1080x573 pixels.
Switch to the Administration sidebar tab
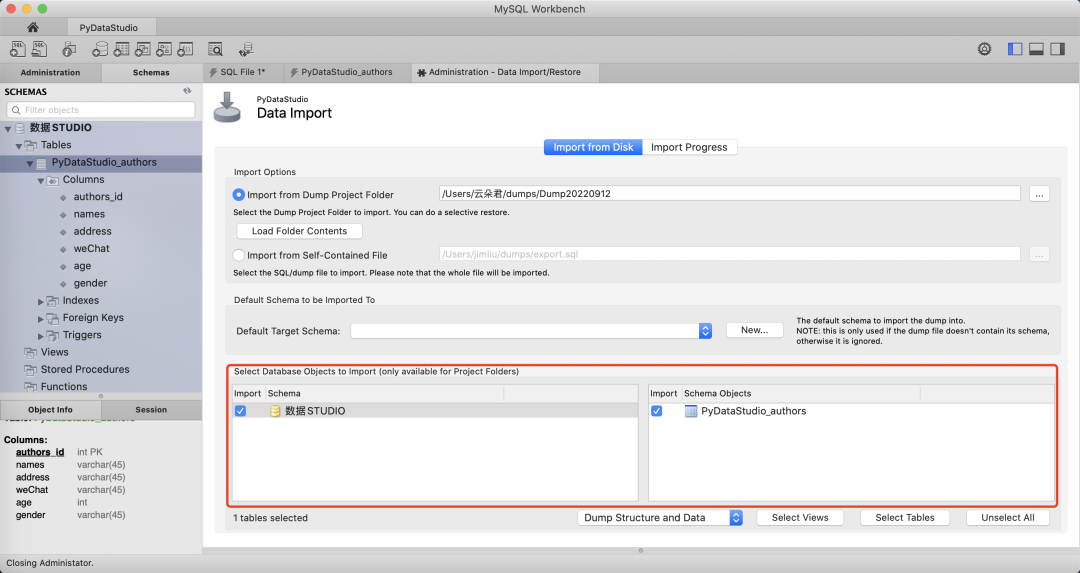point(50,72)
